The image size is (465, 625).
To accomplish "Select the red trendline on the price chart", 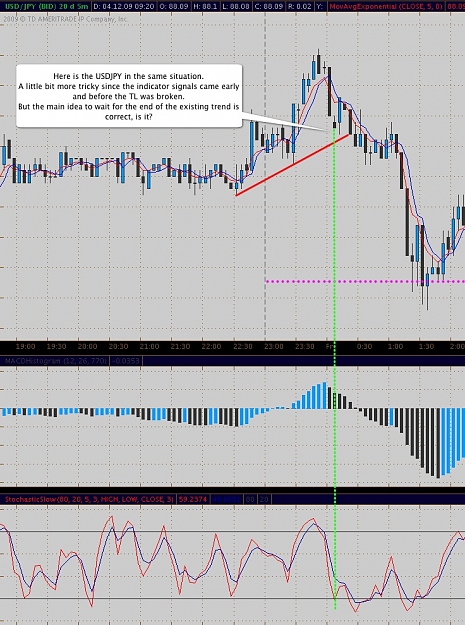I will click(292, 165).
